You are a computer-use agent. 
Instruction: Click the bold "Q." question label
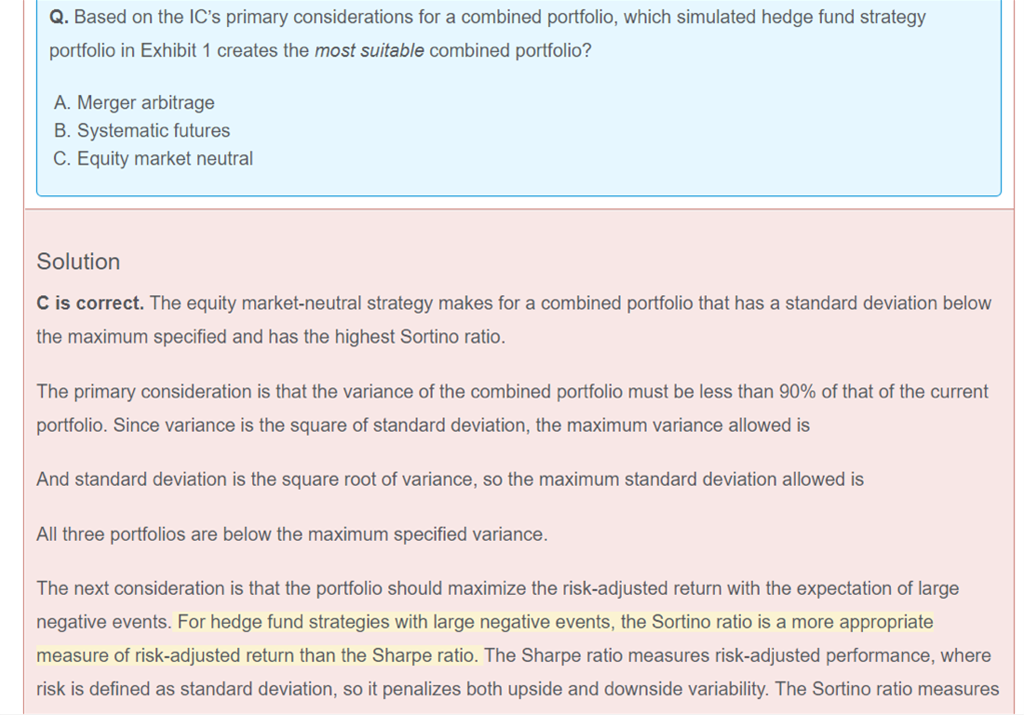tap(58, 18)
